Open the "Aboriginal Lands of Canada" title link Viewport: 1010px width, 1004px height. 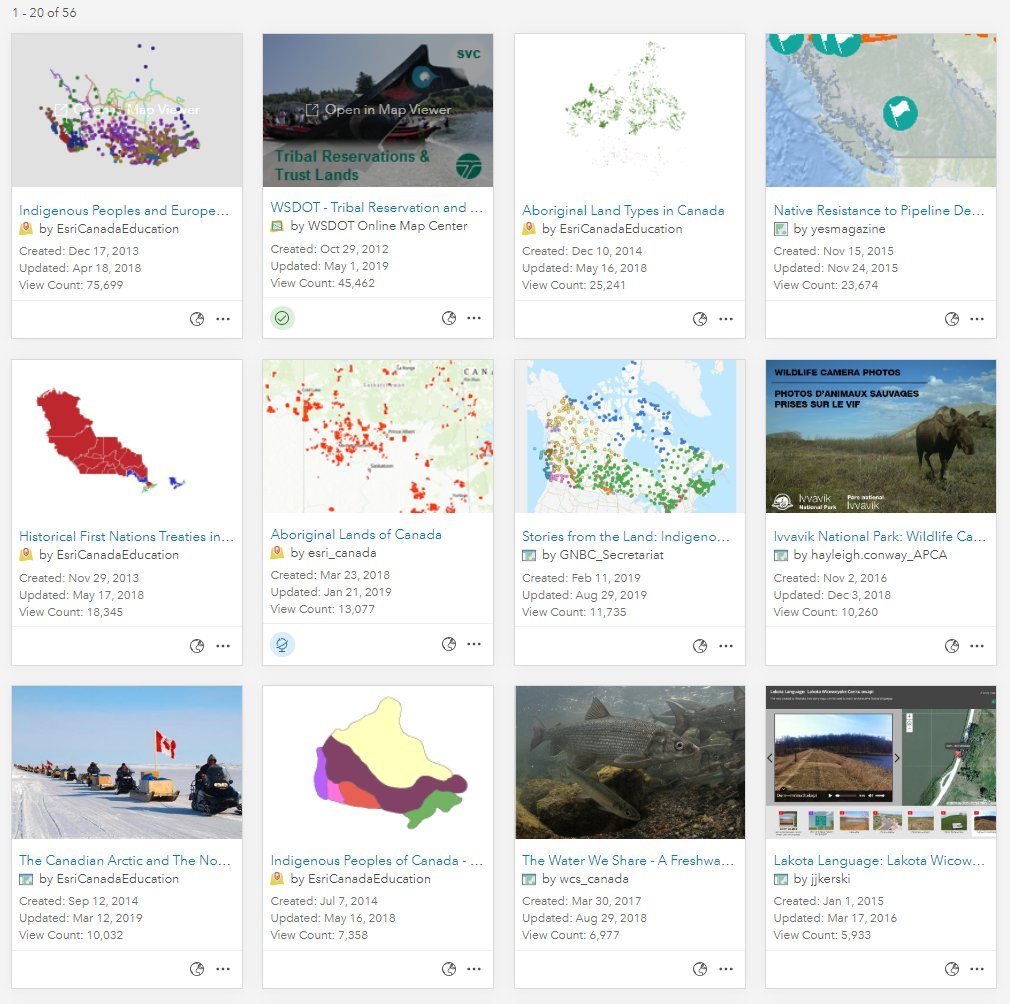click(356, 535)
